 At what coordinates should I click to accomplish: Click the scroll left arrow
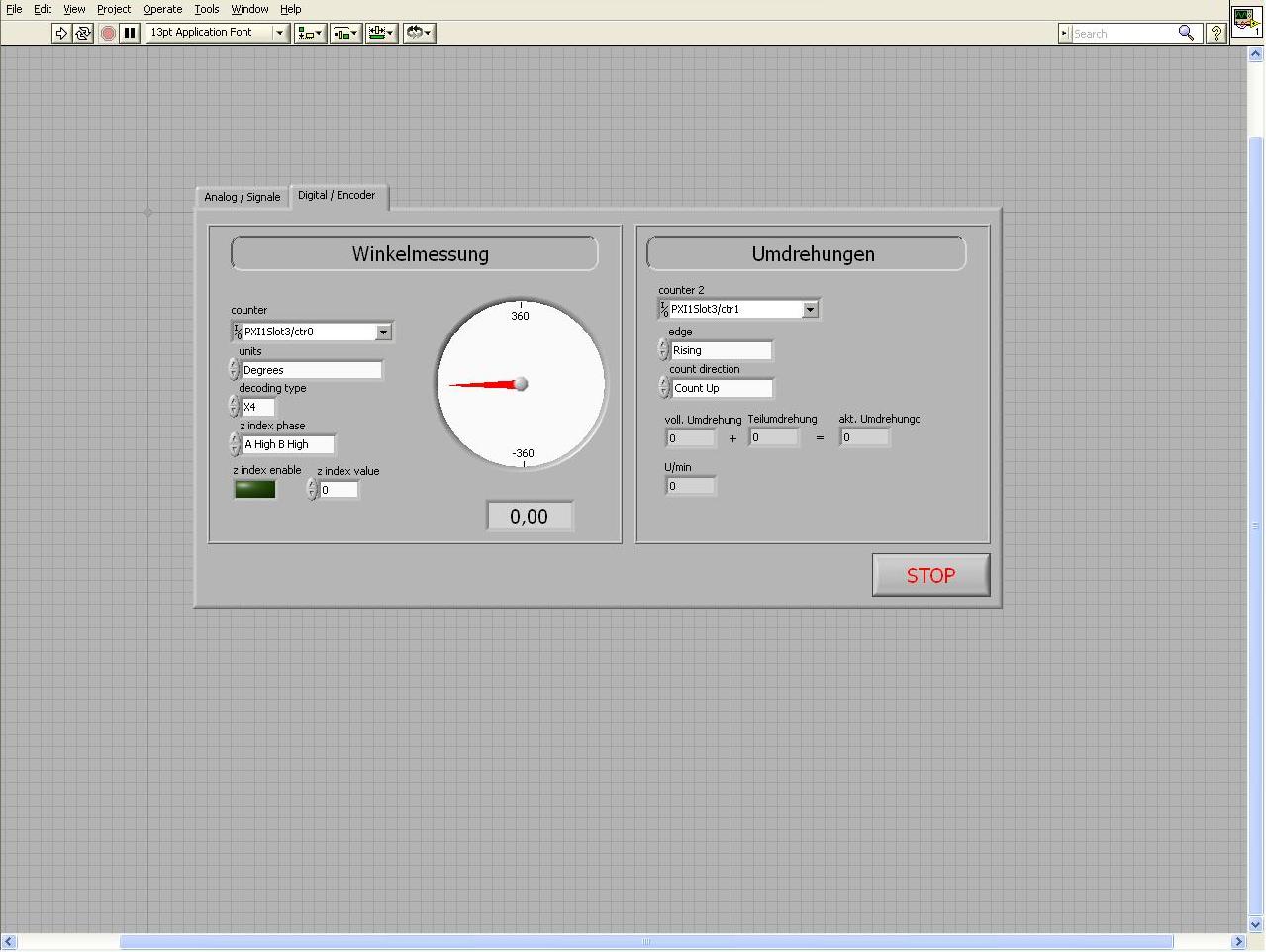tap(9, 941)
